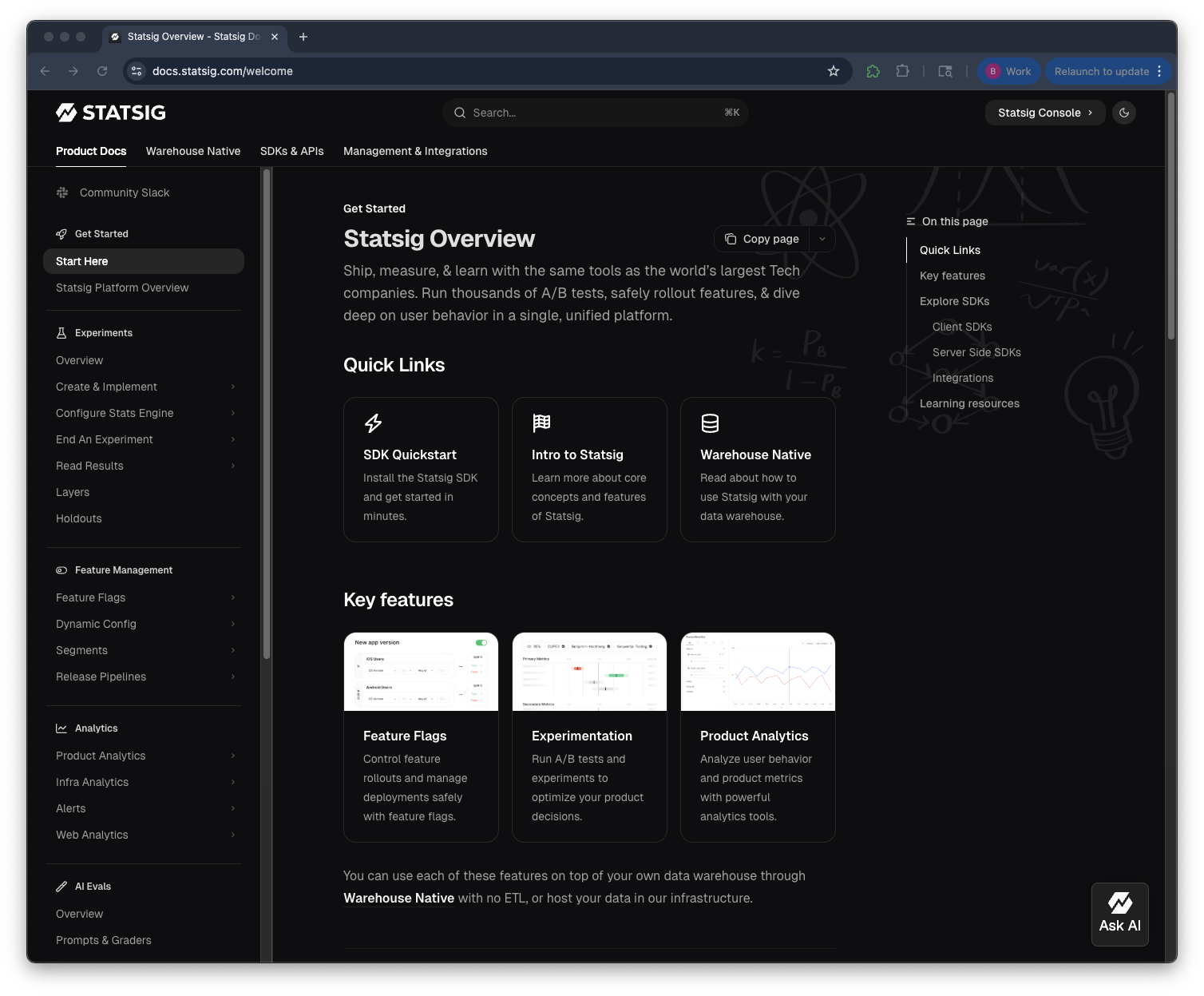This screenshot has height=996, width=1204.
Task: Expand Feature Flags sidebar section
Action: (233, 597)
